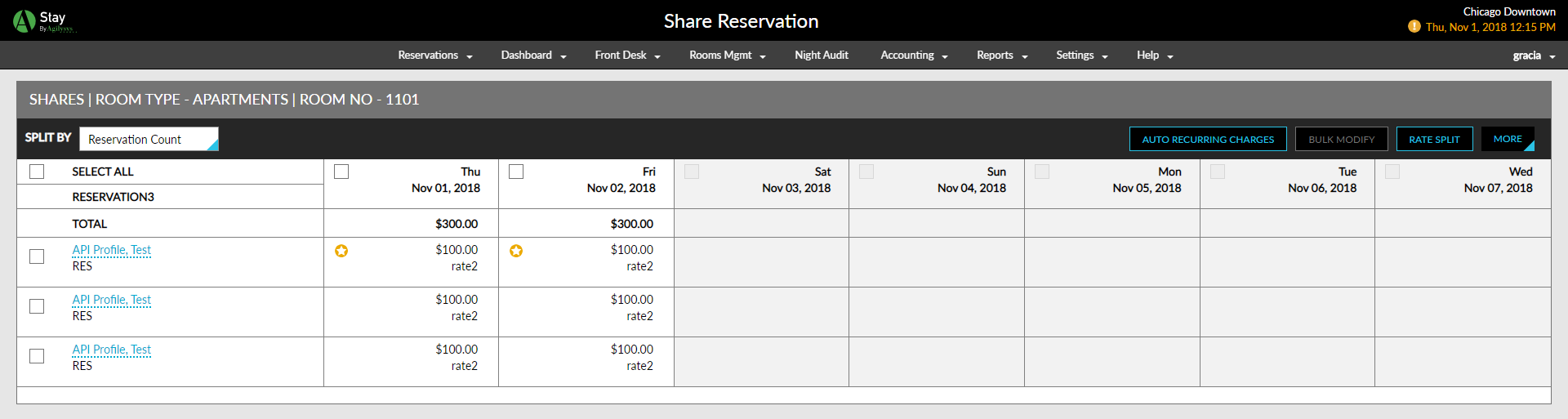The height and width of the screenshot is (419, 1568).
Task: Click the star icon on Thu Nov 01 rate
Action: (x=341, y=251)
